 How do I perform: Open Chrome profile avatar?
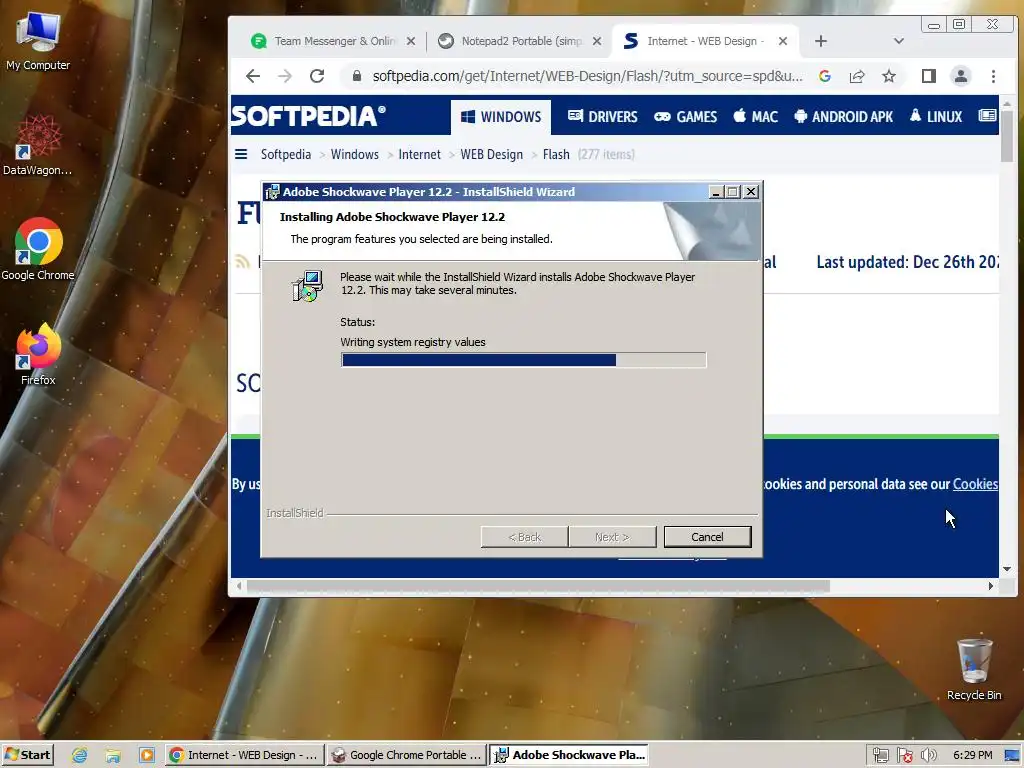click(961, 76)
